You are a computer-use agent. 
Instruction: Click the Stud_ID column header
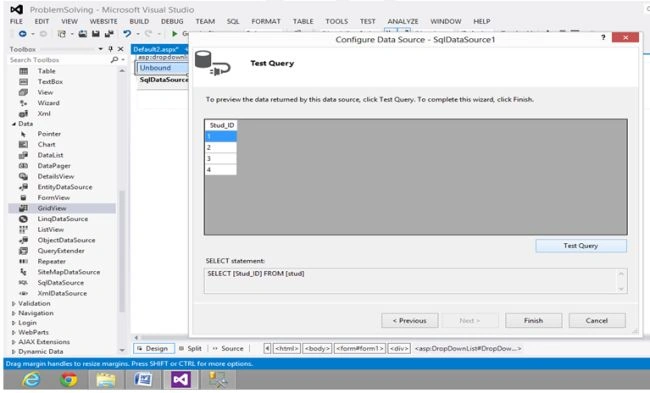[x=221, y=125]
